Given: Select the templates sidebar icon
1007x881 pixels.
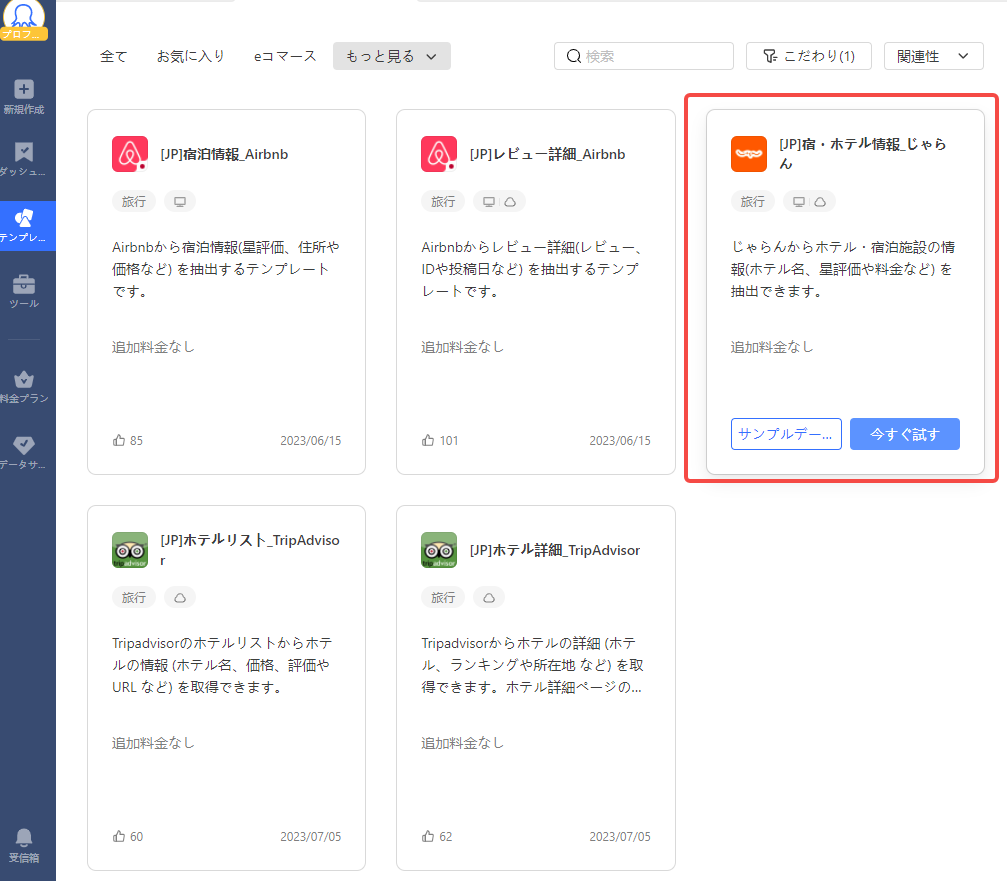Looking at the screenshot, I should tap(24, 218).
